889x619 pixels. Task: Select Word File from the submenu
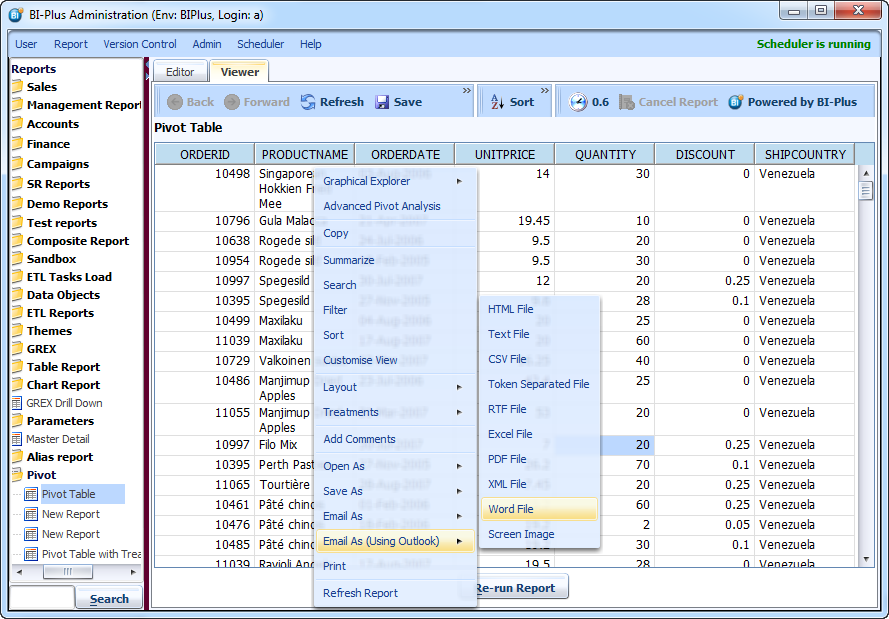[510, 509]
